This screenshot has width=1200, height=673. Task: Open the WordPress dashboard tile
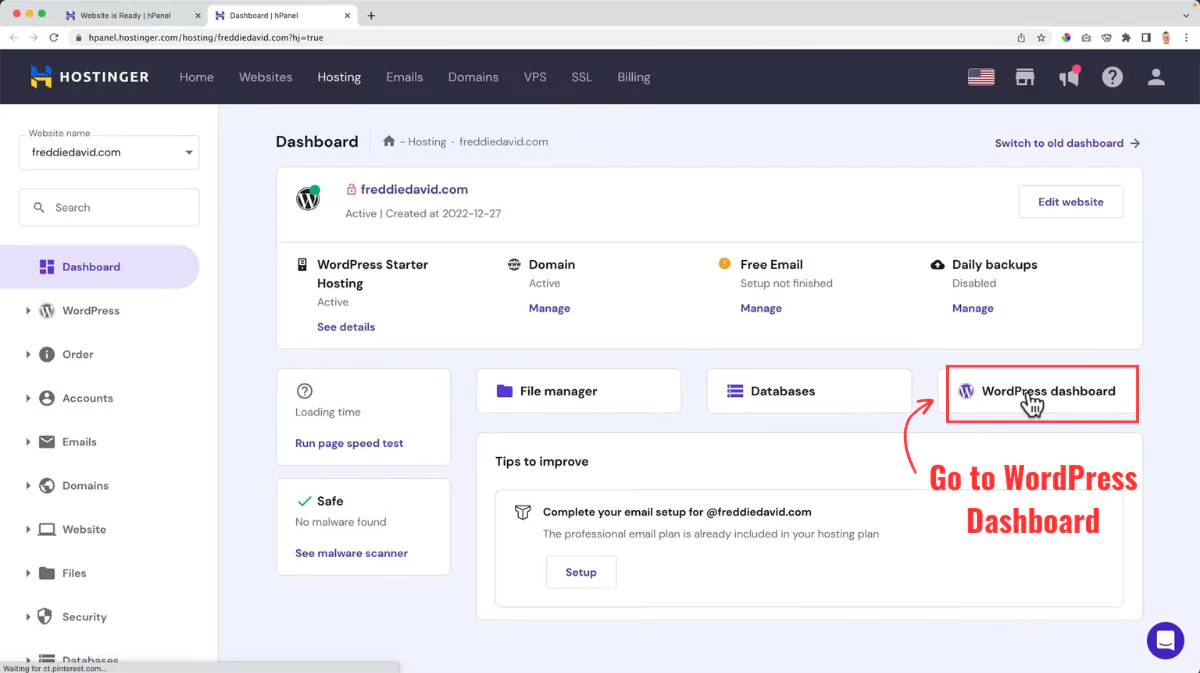coord(1042,392)
